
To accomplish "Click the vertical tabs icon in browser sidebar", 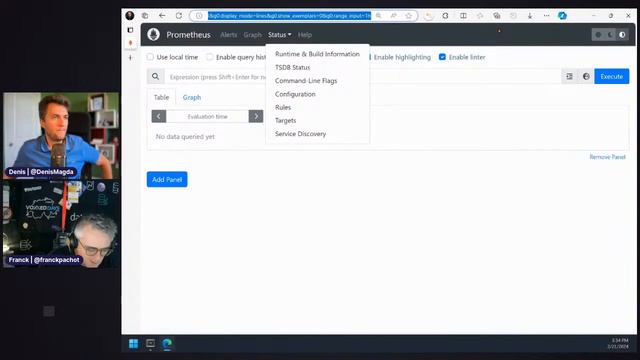I will (130, 30).
